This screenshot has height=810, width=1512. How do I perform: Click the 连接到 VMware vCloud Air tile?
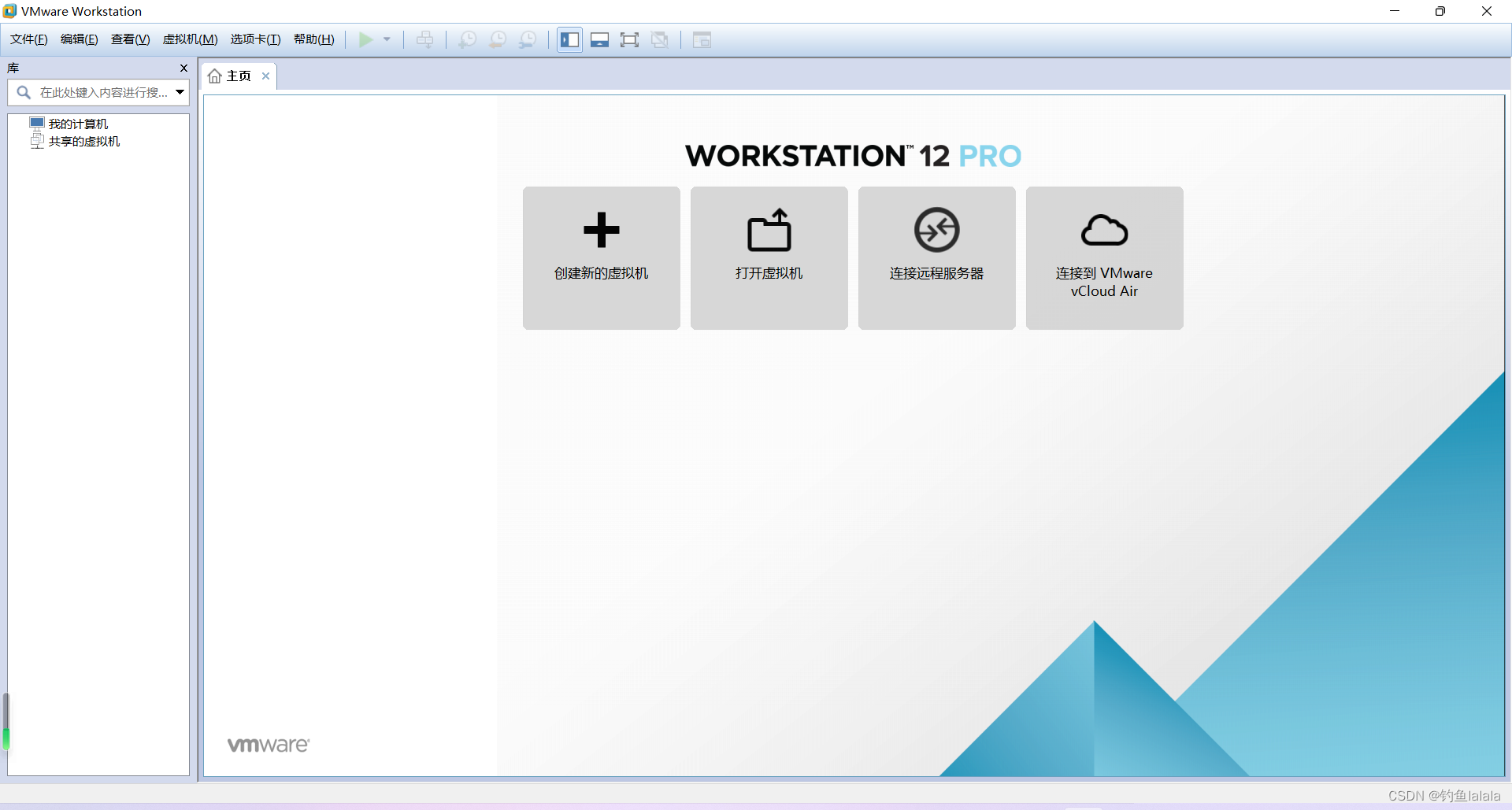[1105, 258]
